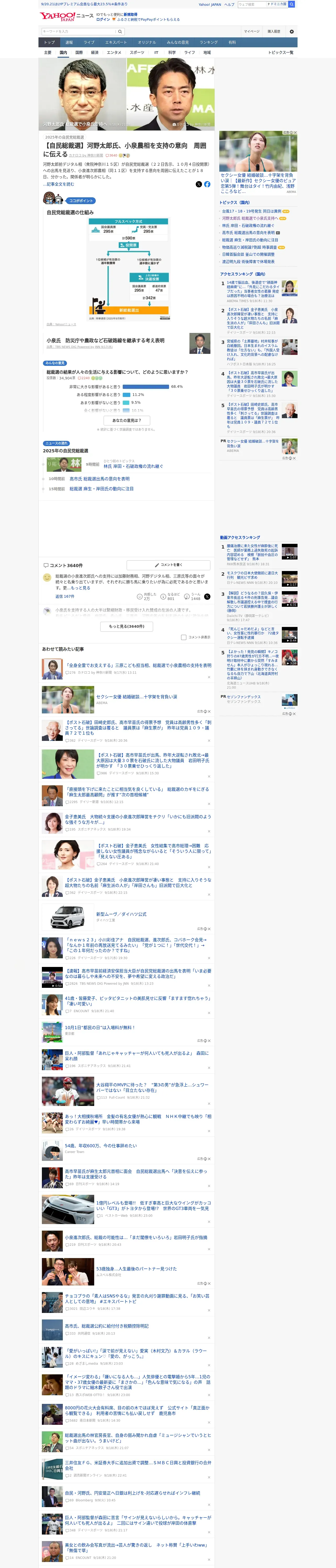Viewport: 336px width, 1568px height.
Task: Open the ライブ tab in dark navigation bar
Action: [89, 43]
